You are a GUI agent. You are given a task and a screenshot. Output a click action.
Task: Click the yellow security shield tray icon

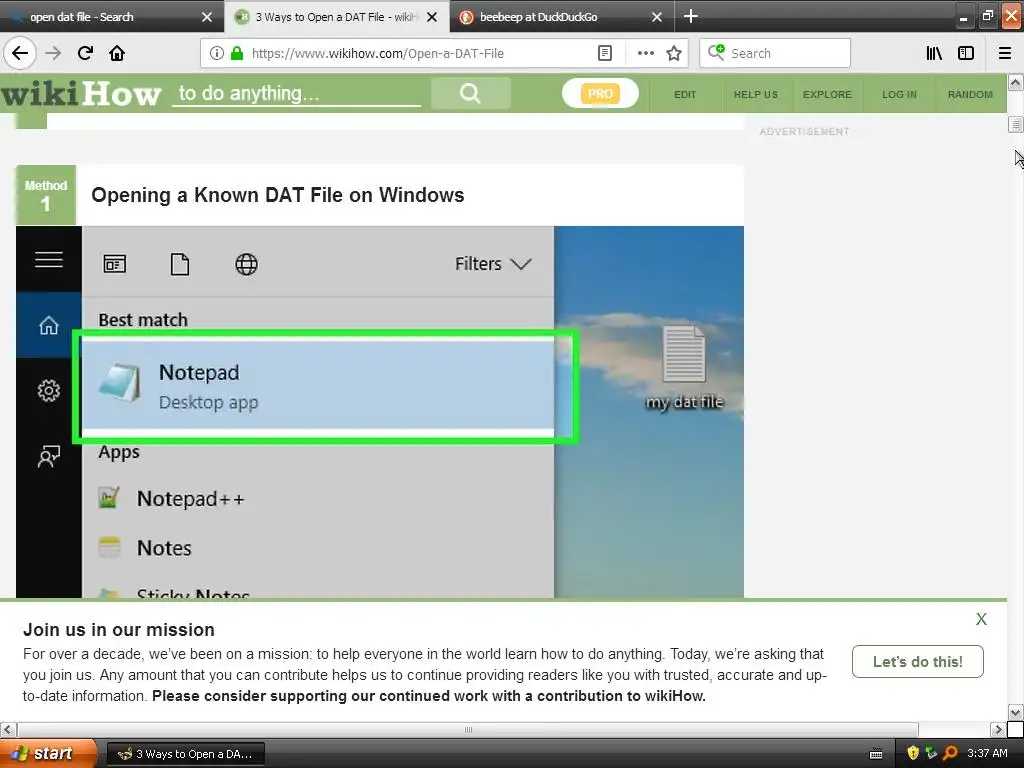[912, 753]
